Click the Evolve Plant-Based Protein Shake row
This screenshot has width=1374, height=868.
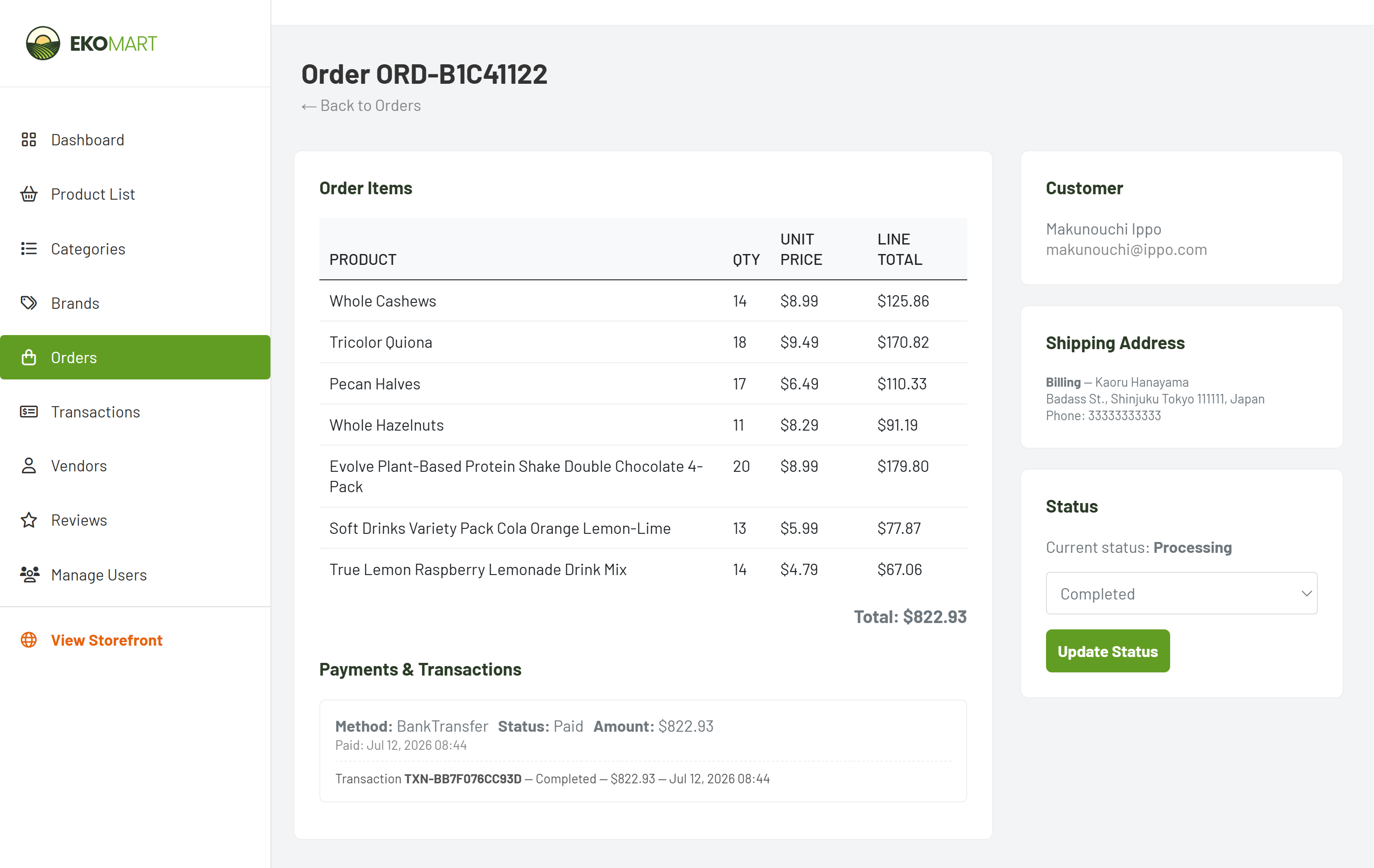[642, 476]
